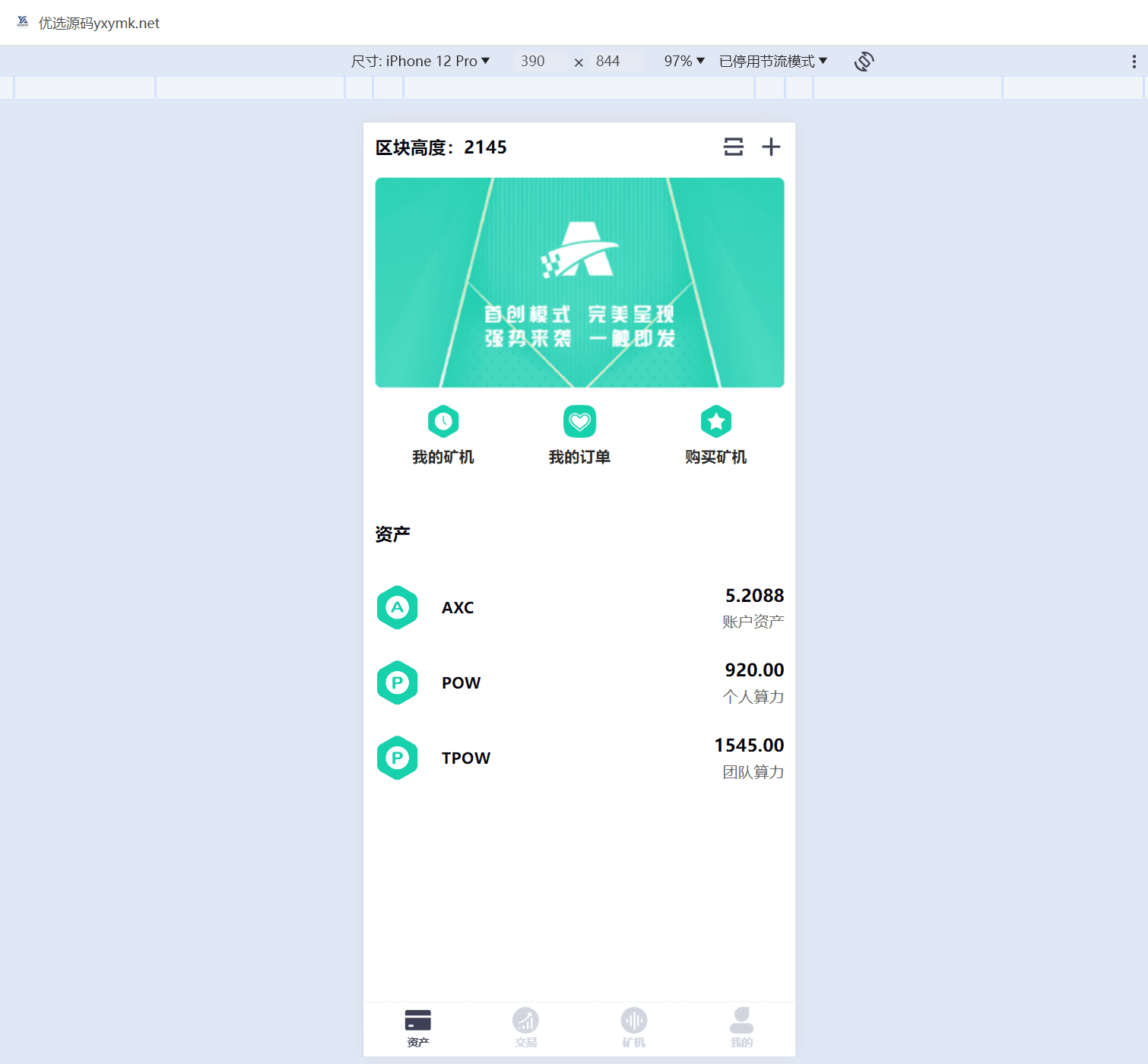Click the green promotional banner image
1148x1064 pixels.
click(x=579, y=283)
